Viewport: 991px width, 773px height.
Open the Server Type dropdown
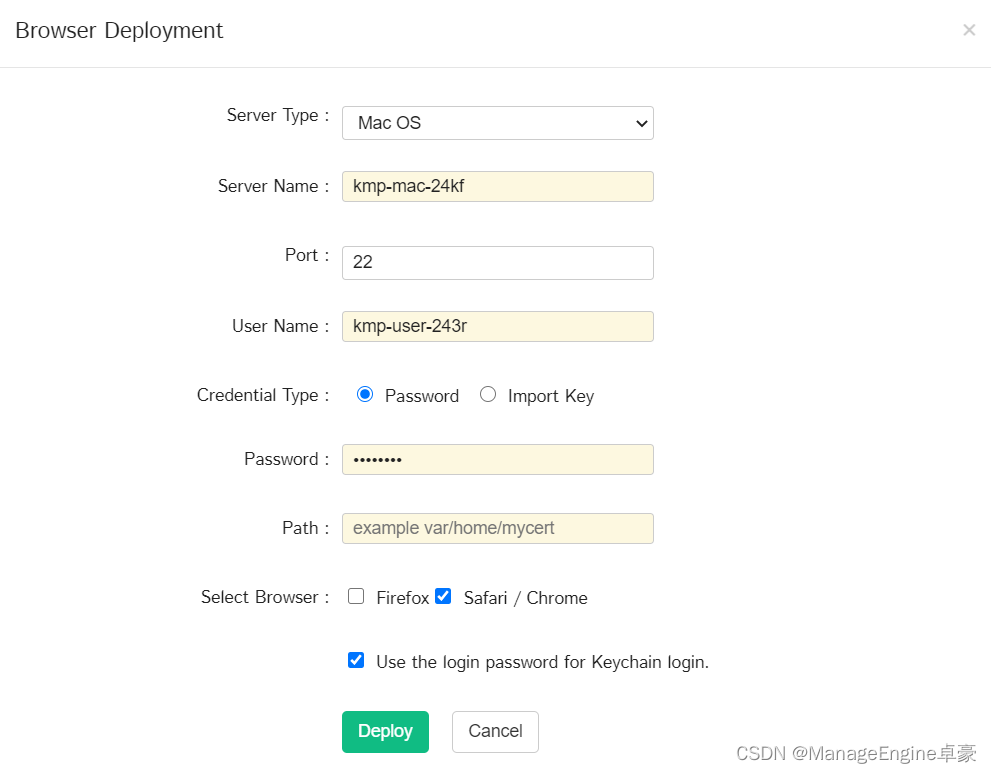[x=497, y=123]
